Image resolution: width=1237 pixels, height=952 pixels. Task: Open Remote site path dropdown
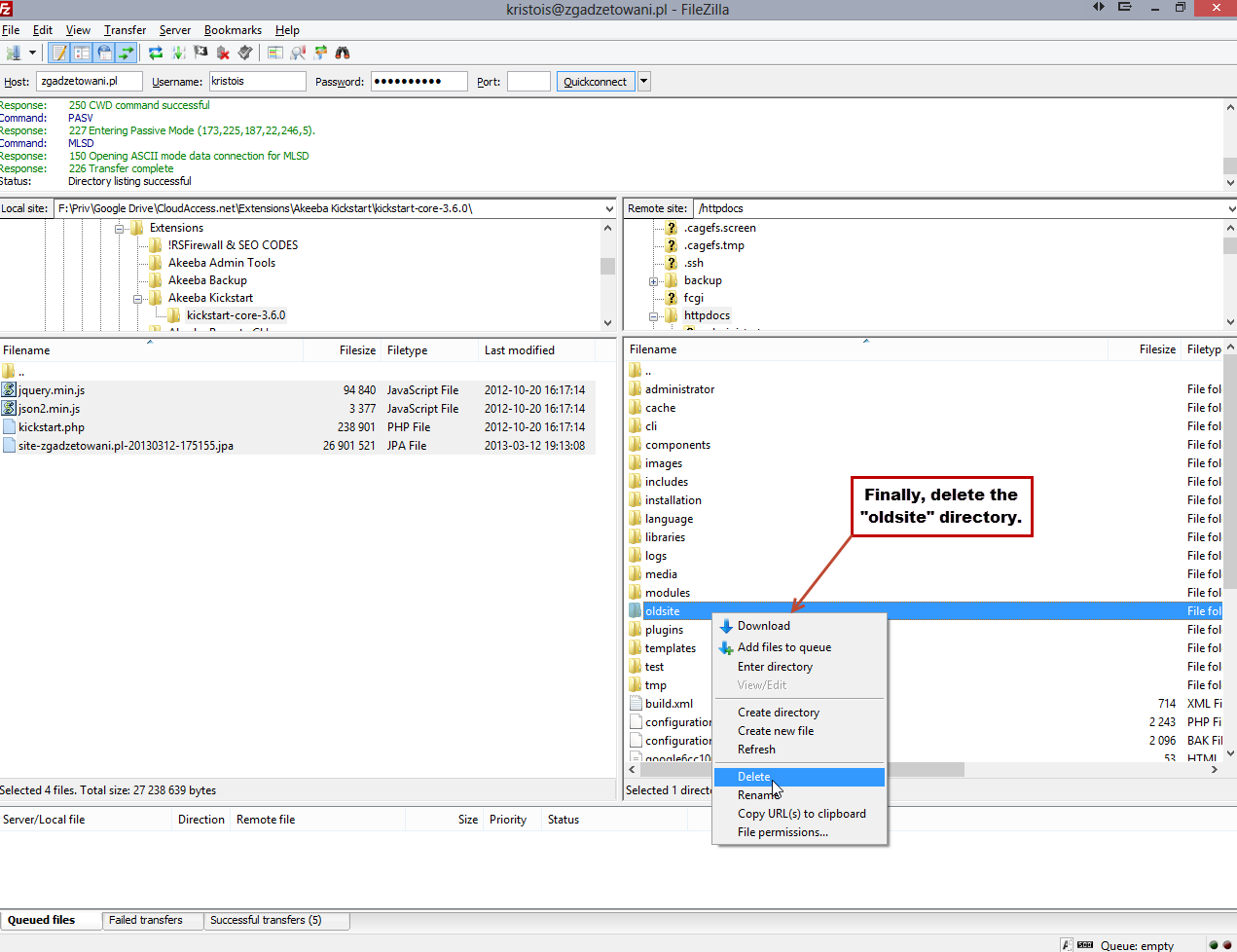(1231, 208)
